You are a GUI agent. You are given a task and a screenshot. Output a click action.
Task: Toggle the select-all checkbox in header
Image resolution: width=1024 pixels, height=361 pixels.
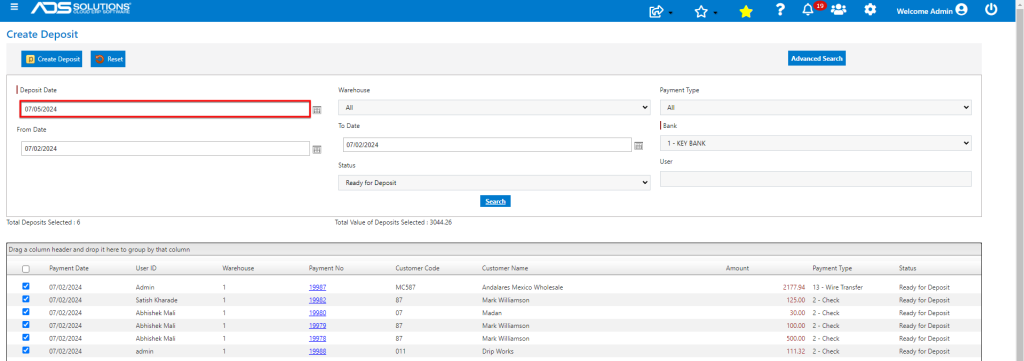[x=25, y=268]
